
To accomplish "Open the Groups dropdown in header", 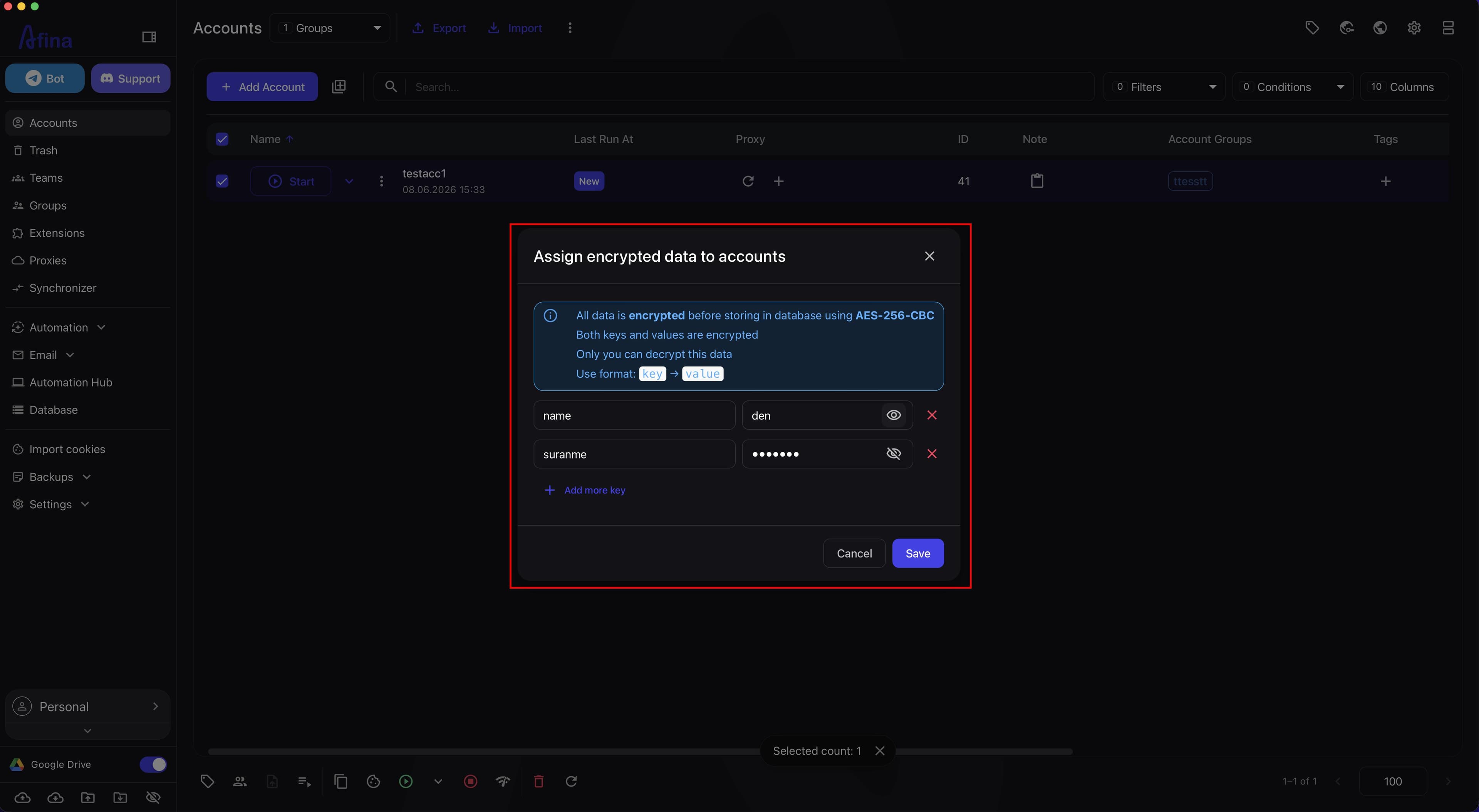I will (330, 28).
